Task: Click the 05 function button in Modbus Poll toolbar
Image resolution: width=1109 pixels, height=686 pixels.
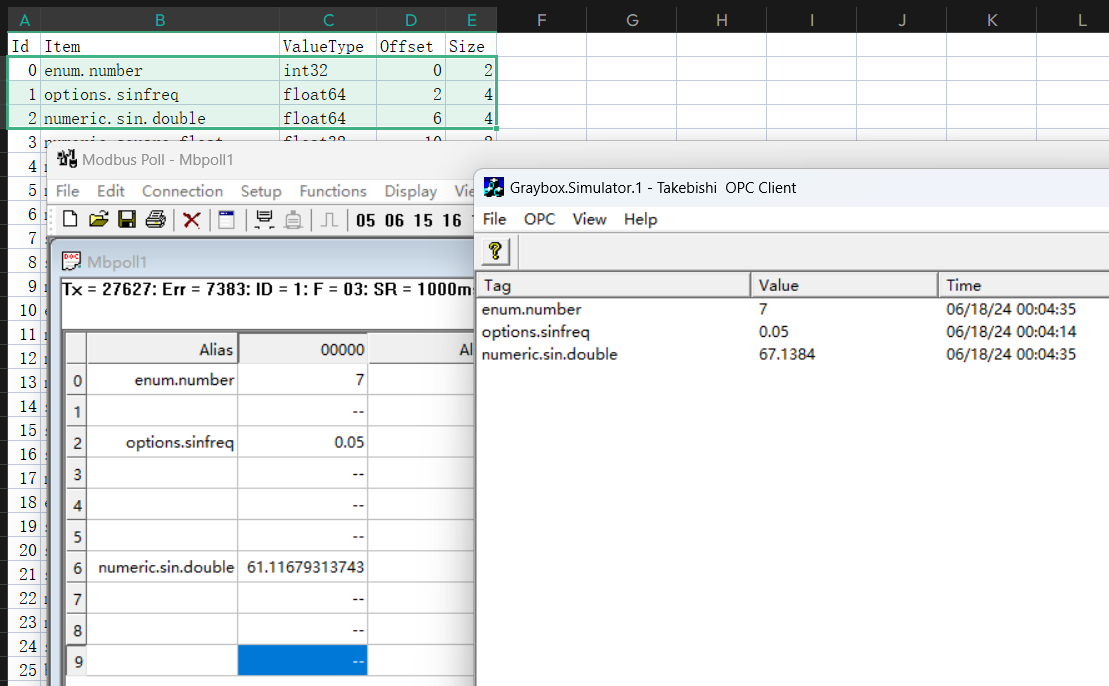Action: point(366,221)
